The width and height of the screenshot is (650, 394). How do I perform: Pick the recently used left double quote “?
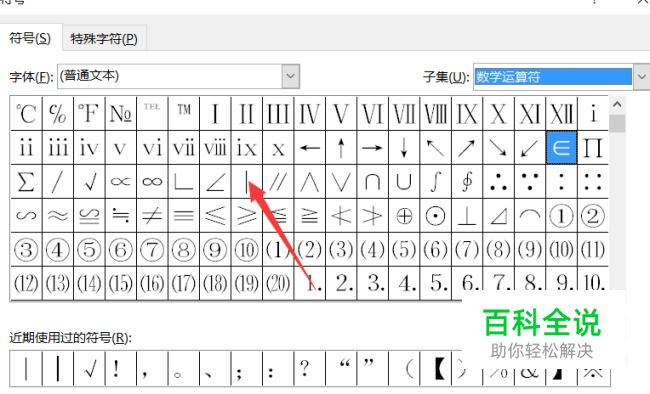[341, 369]
